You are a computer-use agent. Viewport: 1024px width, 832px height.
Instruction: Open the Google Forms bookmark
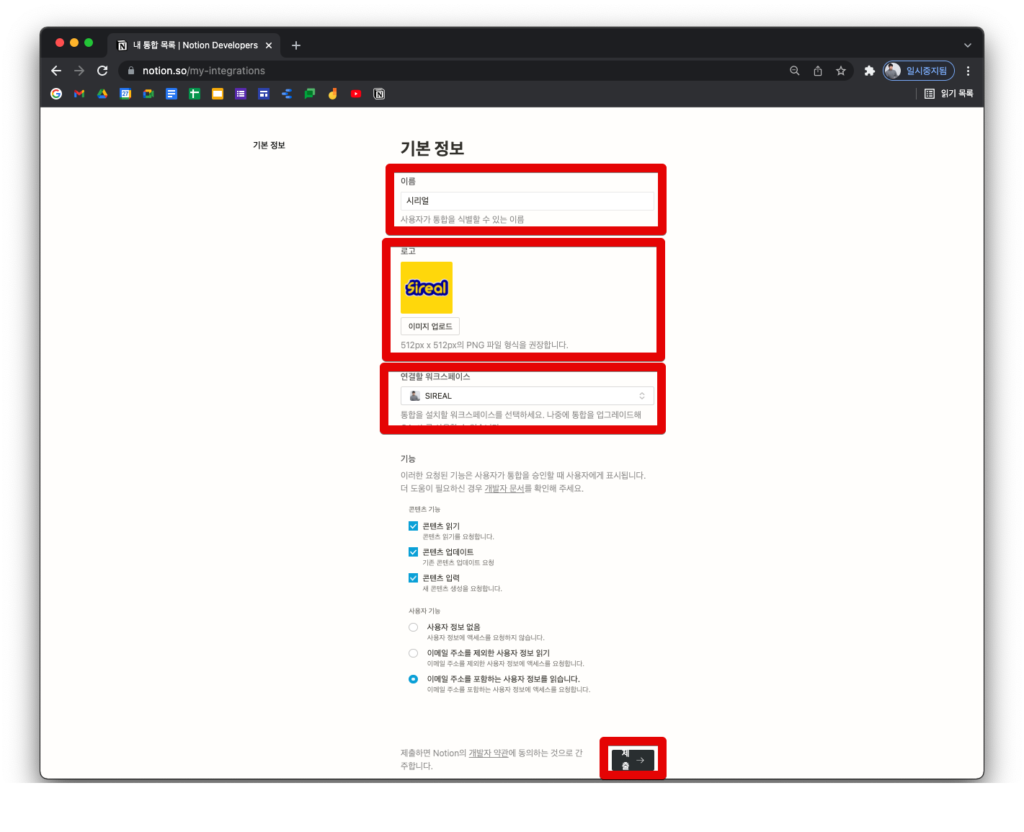pos(240,94)
